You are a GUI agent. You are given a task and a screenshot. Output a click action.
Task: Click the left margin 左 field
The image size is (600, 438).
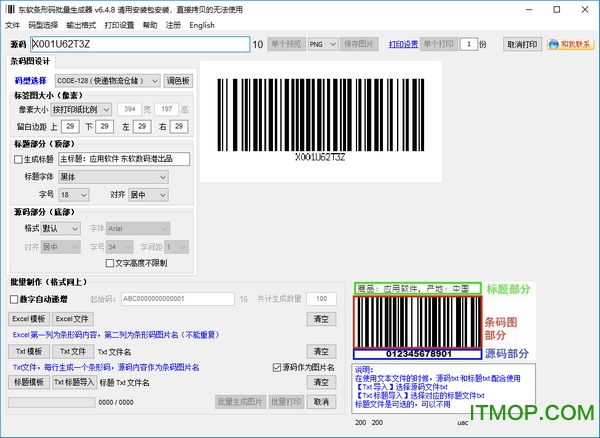tap(142, 127)
